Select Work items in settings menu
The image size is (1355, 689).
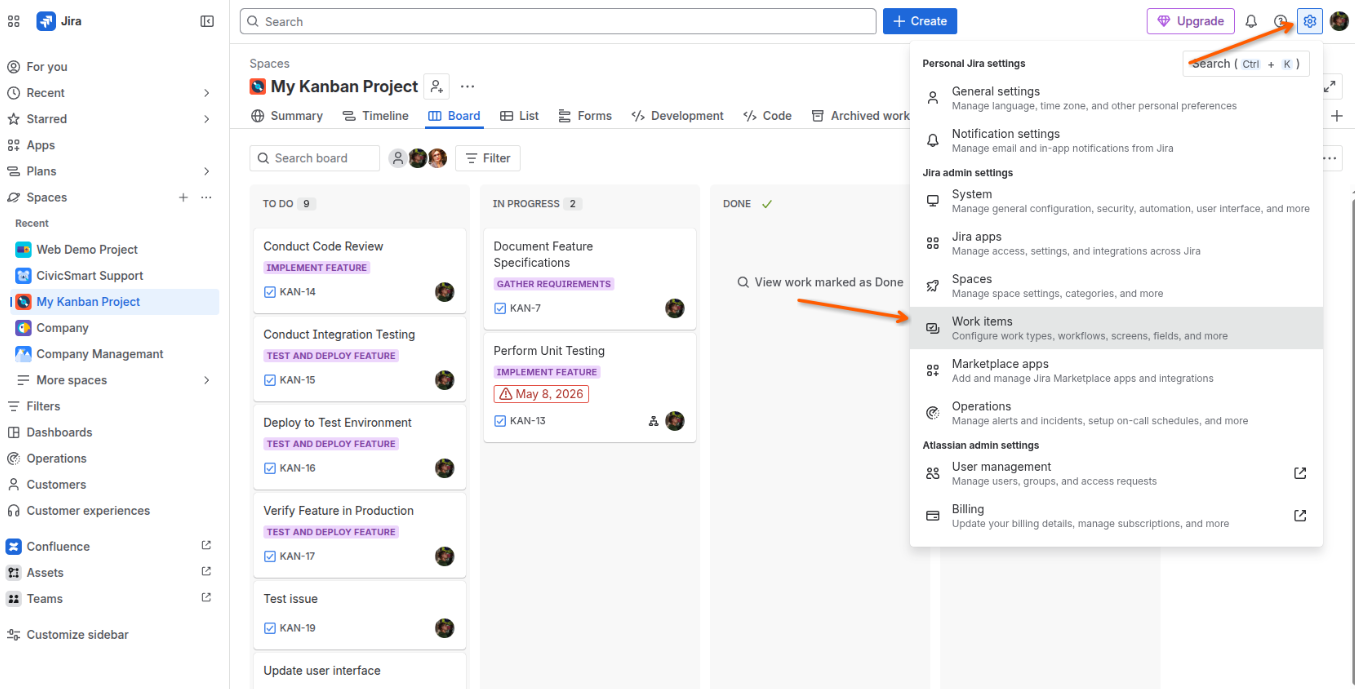(1116, 328)
